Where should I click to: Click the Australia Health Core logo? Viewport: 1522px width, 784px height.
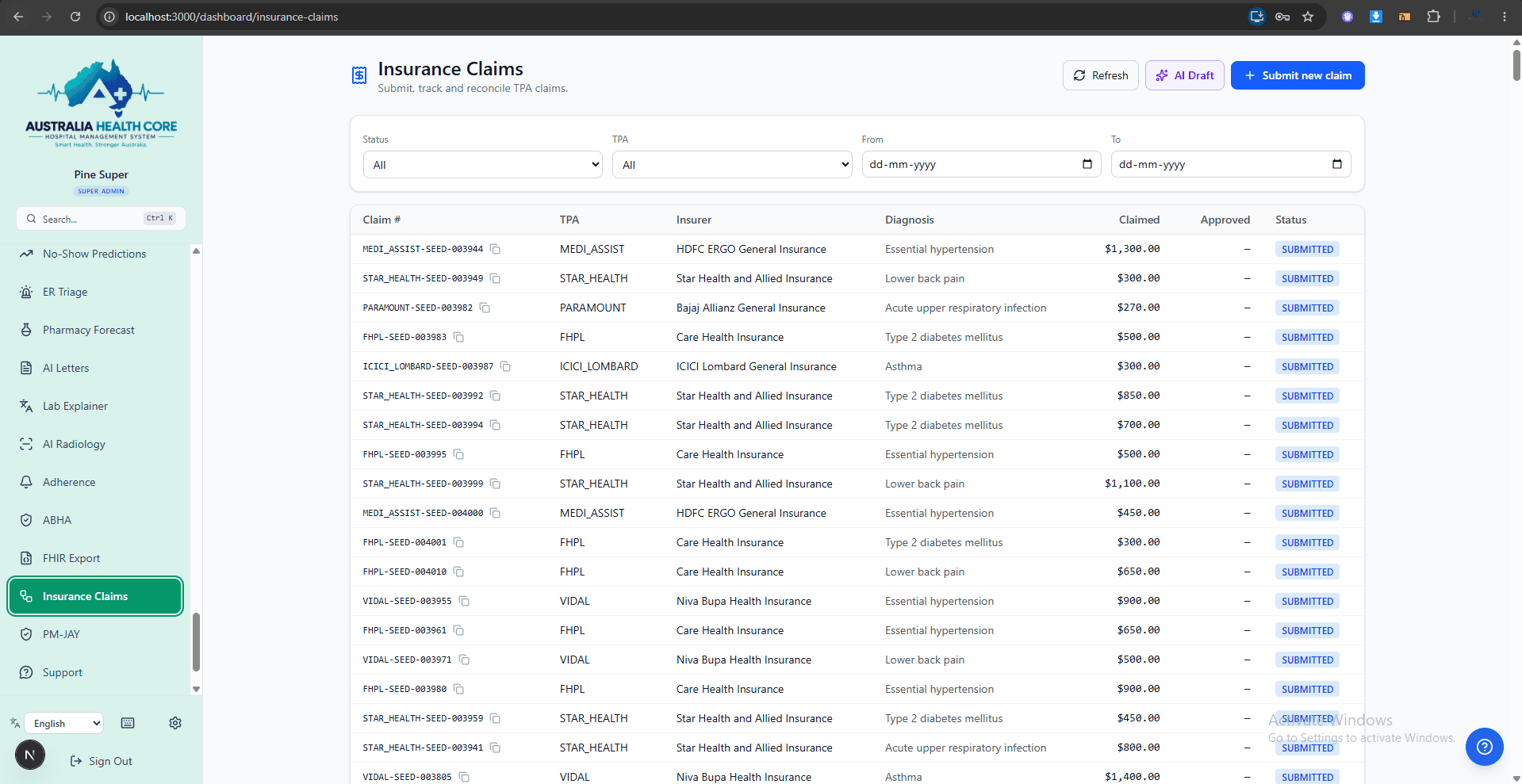point(102,103)
